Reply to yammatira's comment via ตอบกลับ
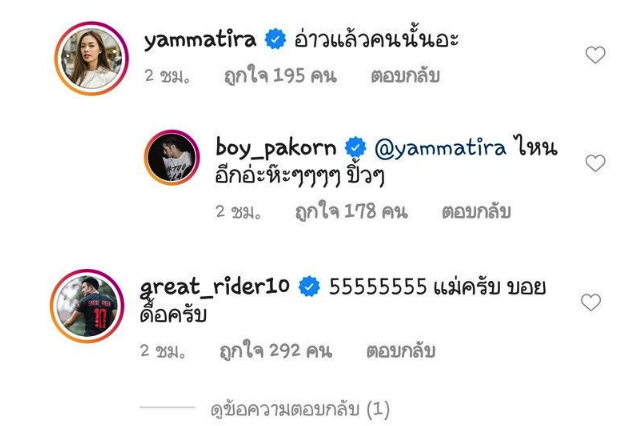637x426 pixels. click(405, 76)
